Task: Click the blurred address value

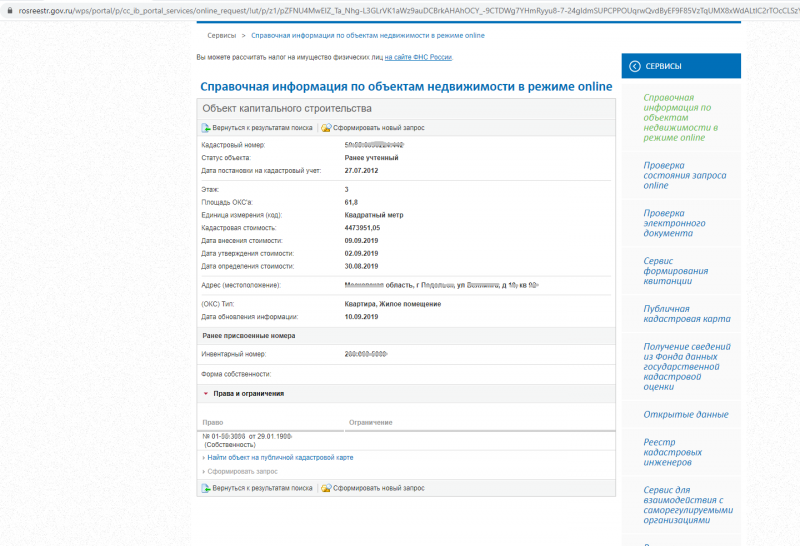Action: (x=441, y=285)
